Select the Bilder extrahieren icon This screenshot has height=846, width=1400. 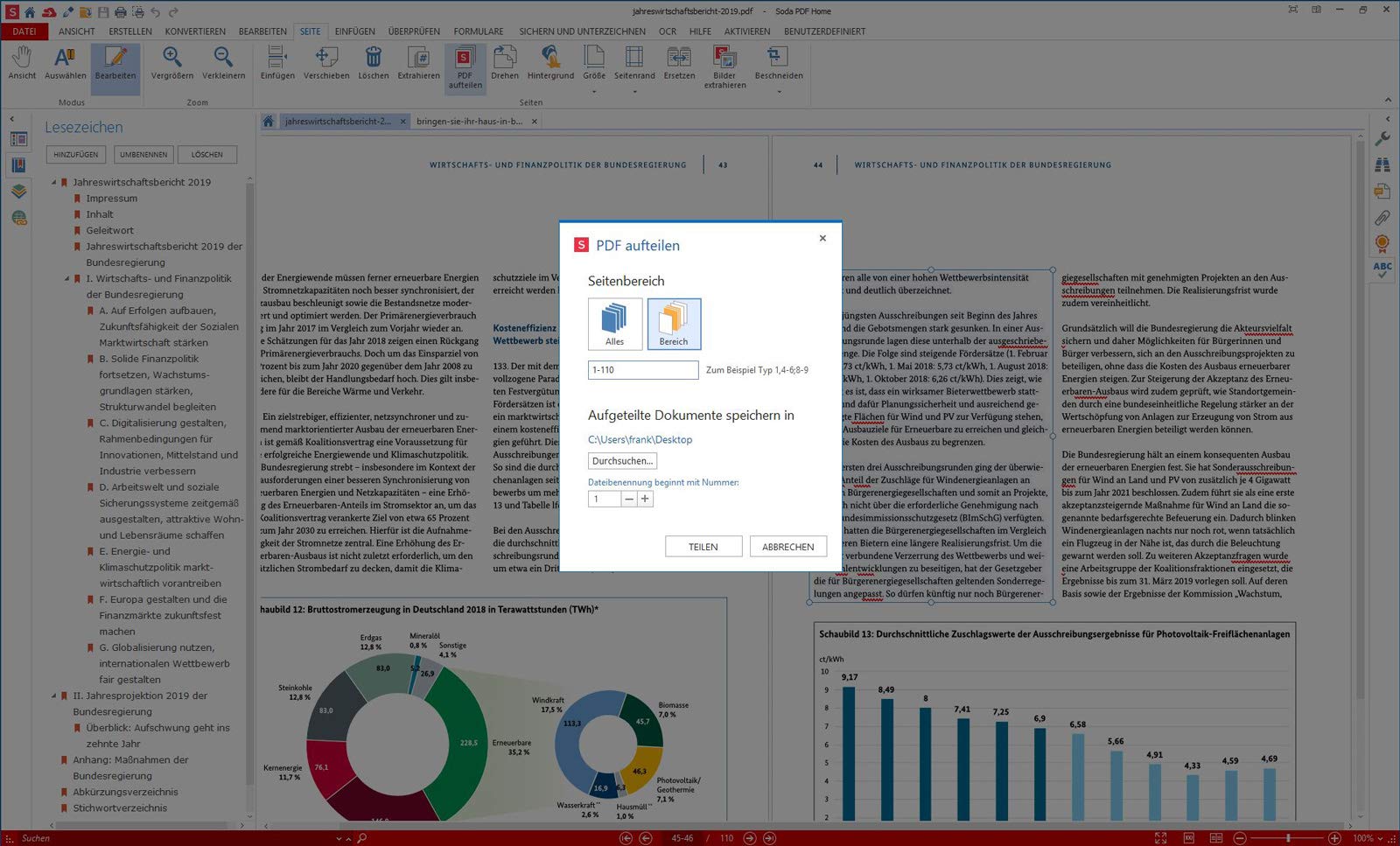(x=724, y=67)
